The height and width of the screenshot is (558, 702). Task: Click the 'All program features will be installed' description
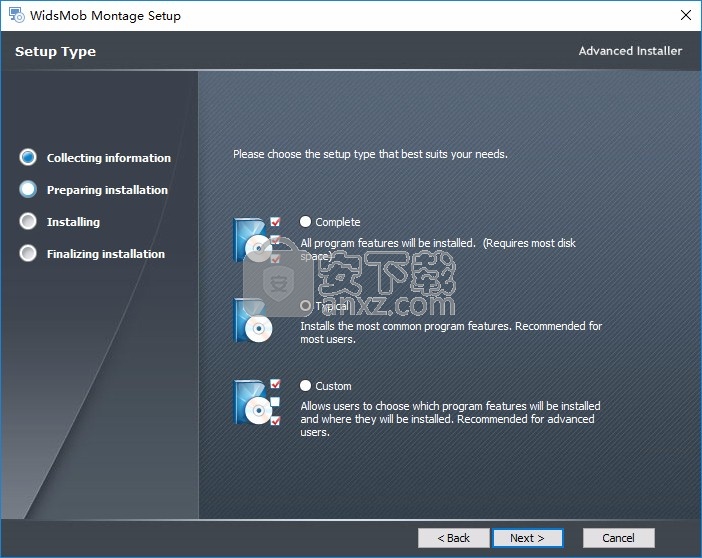click(438, 249)
